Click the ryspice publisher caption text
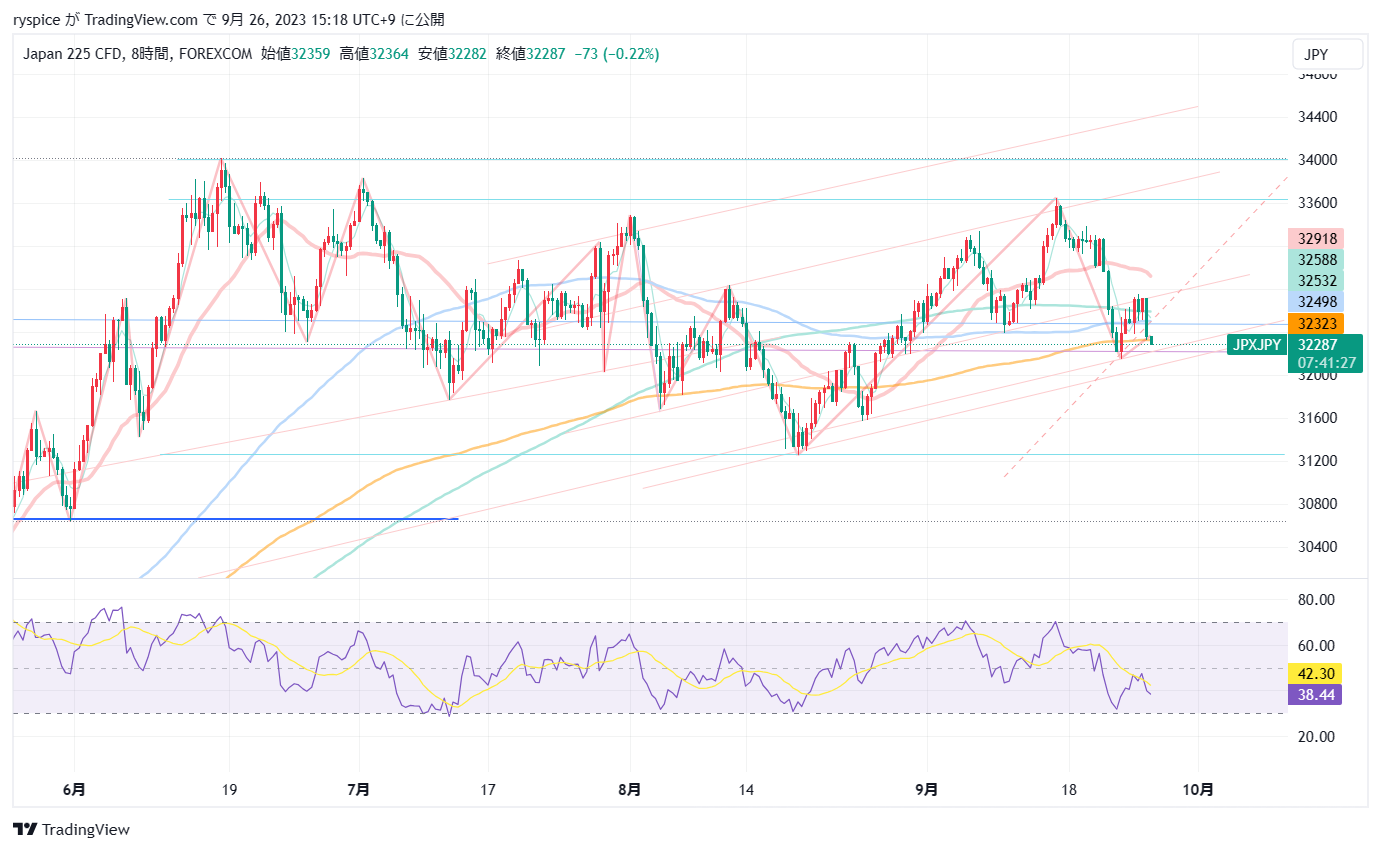This screenshot has height=851, width=1381. click(x=228, y=19)
